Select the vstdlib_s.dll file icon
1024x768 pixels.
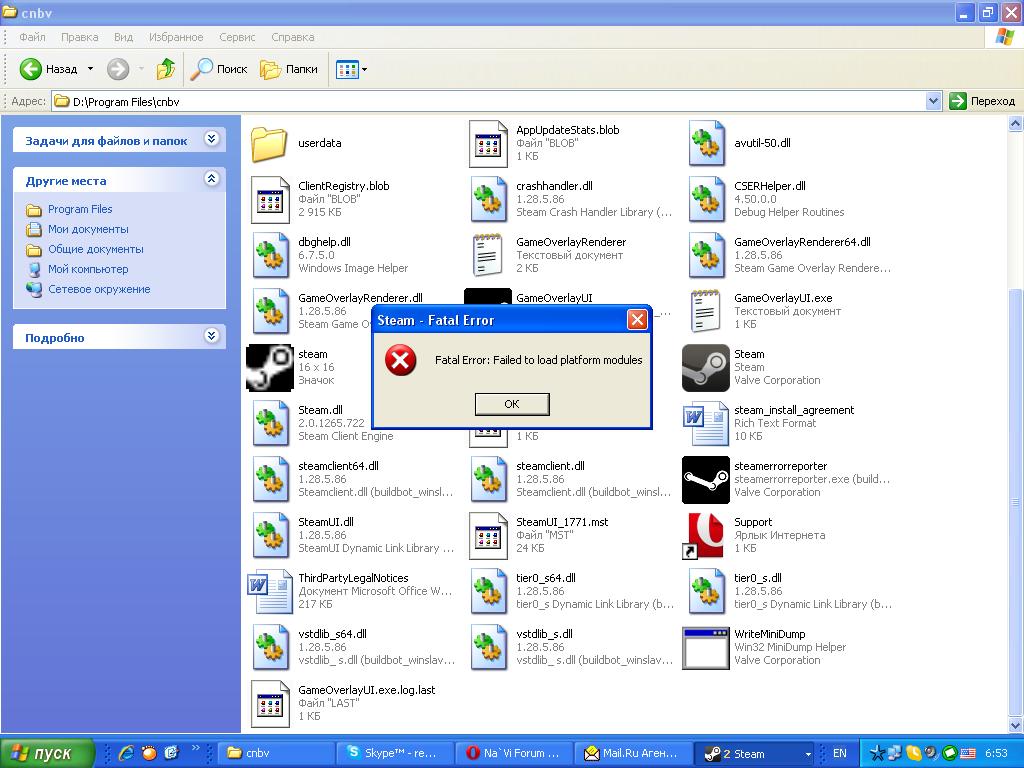point(488,648)
